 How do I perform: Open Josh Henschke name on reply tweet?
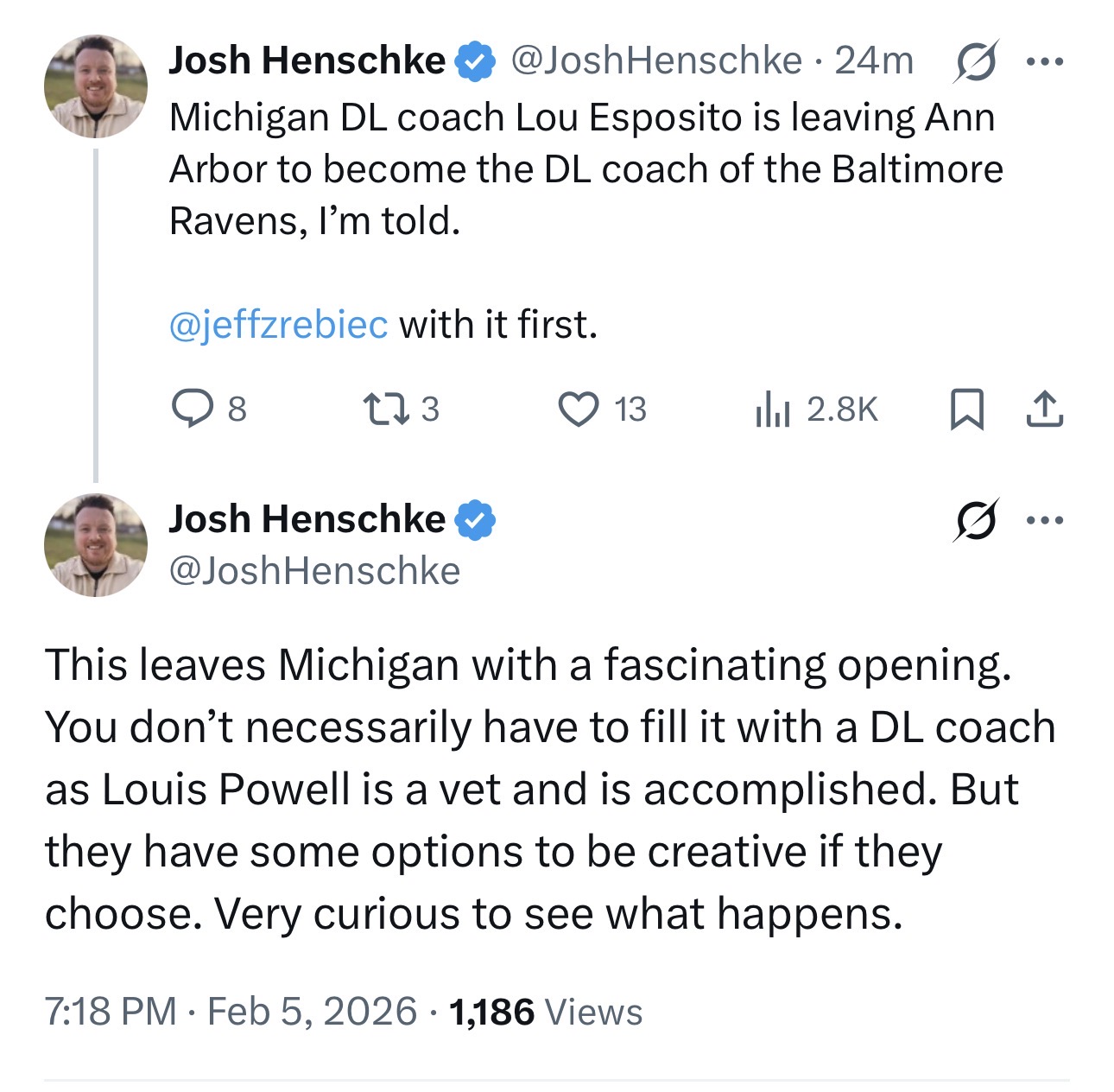tap(307, 519)
